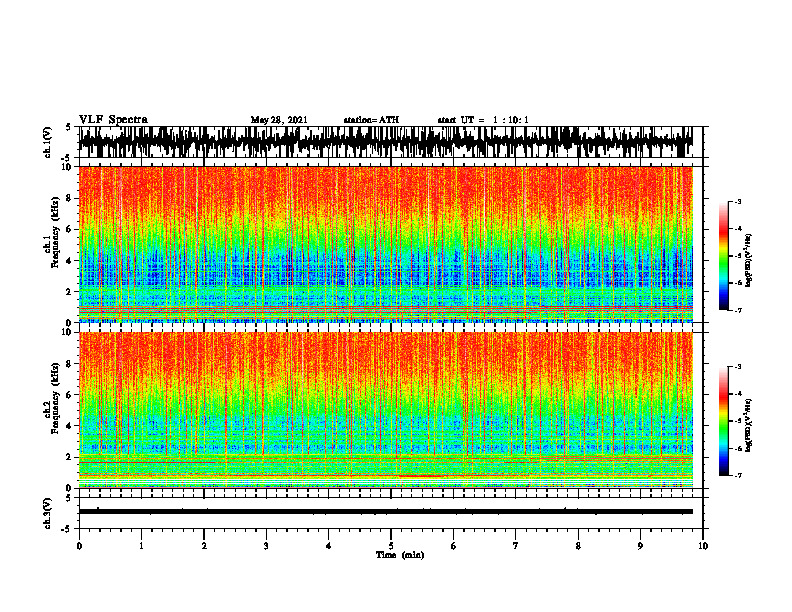Screen dimensions: 792x612
Task: Click inside the ch.1 spectrogram panel
Action: pos(385,244)
